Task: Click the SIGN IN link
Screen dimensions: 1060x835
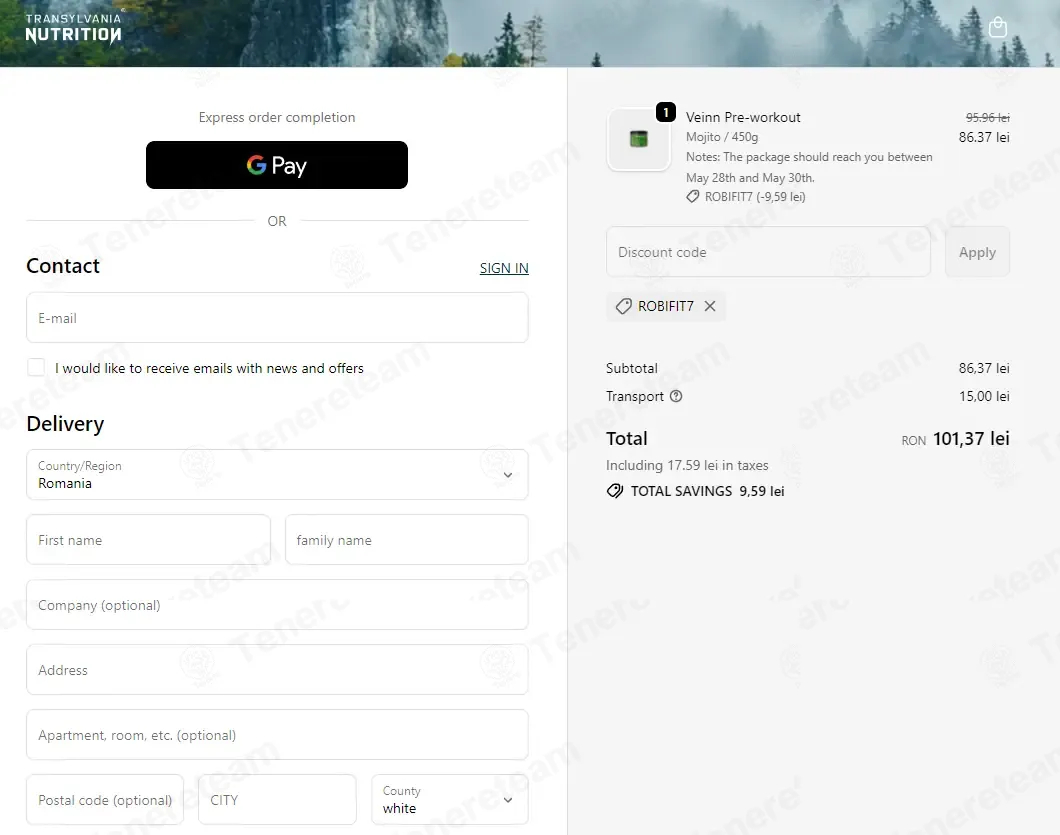Action: (x=504, y=268)
